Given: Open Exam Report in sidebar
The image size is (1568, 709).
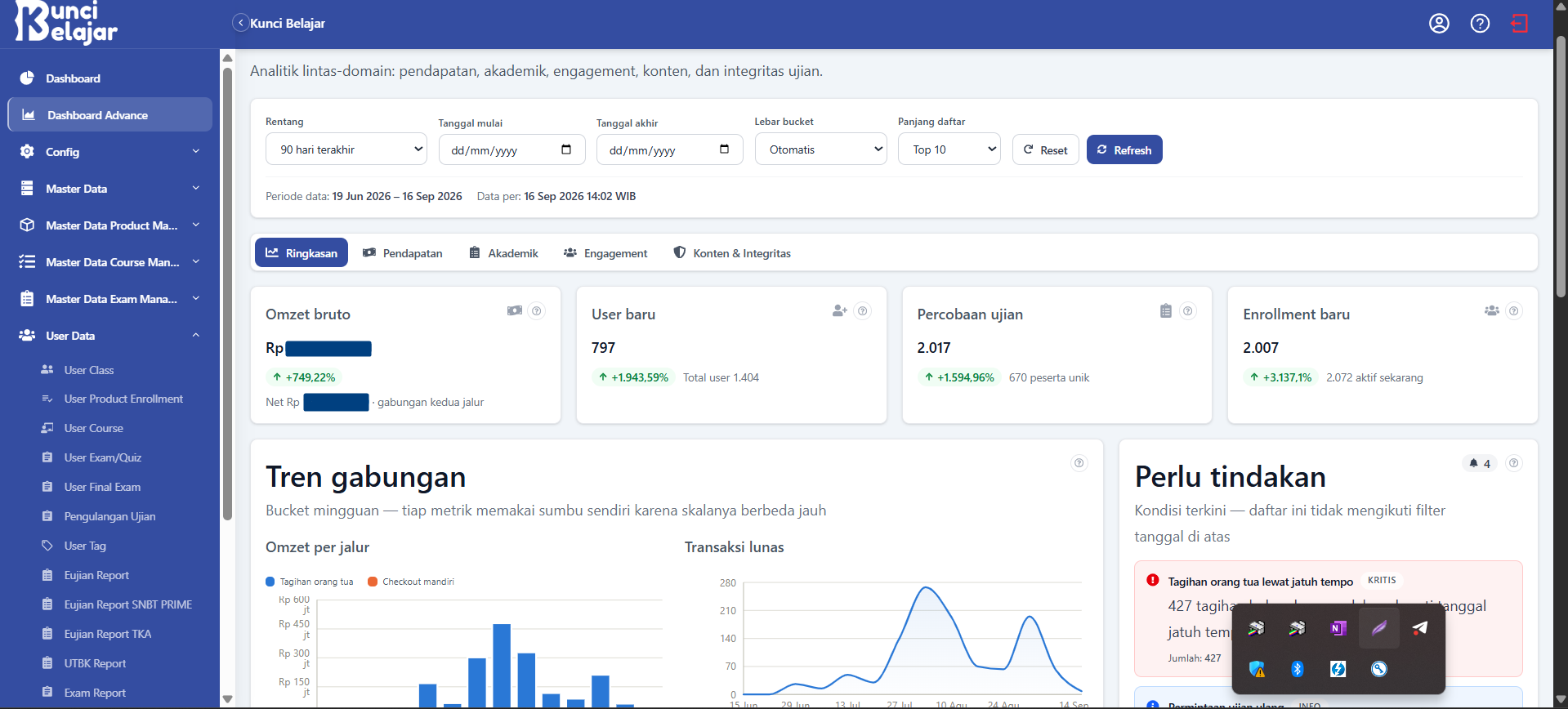Looking at the screenshot, I should click(95, 693).
